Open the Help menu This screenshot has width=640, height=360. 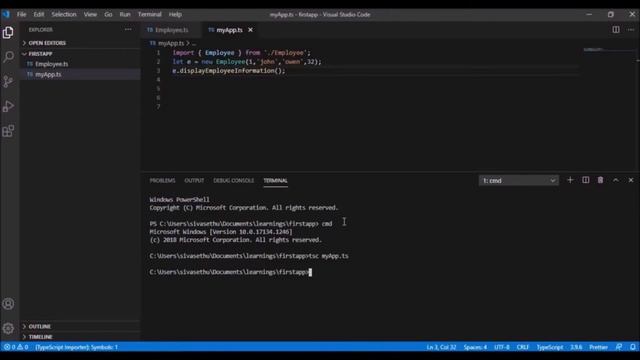click(x=175, y=14)
